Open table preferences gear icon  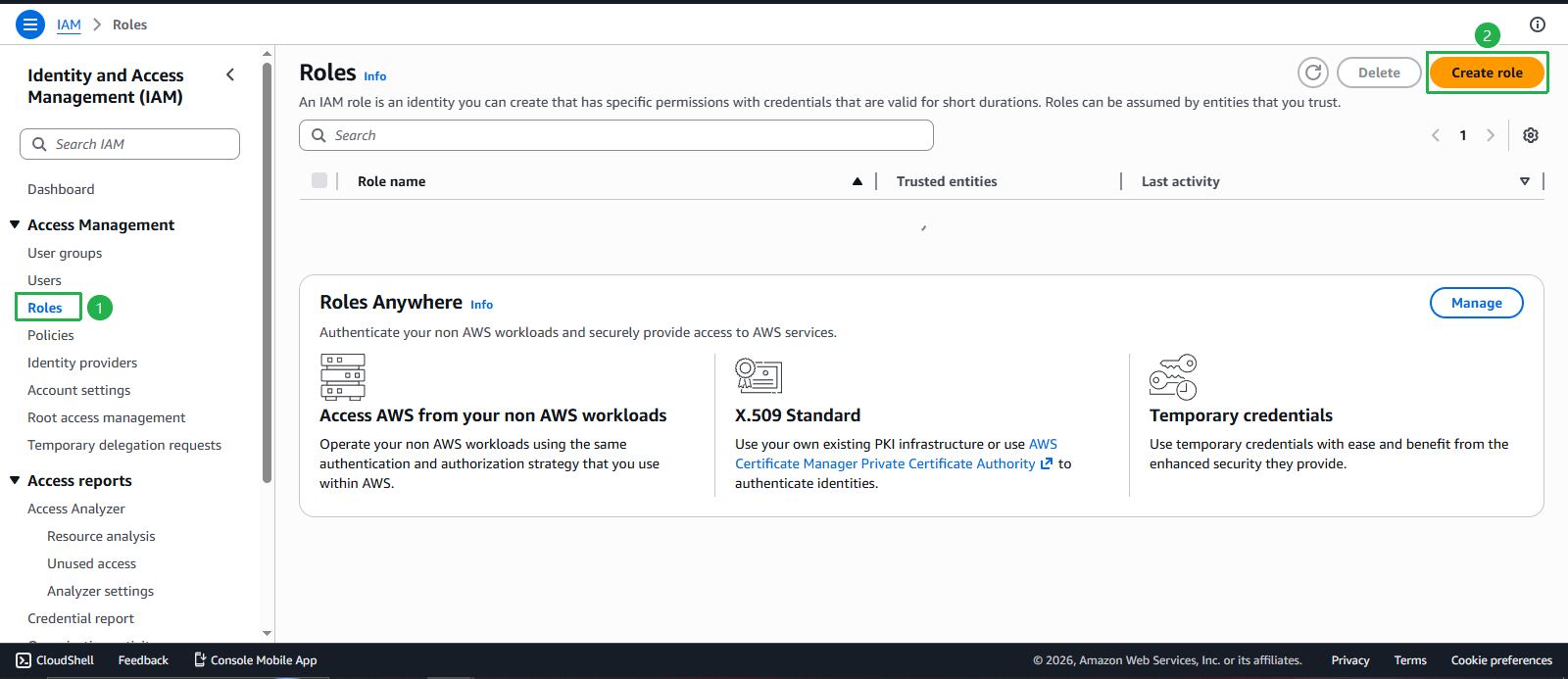coord(1531,135)
